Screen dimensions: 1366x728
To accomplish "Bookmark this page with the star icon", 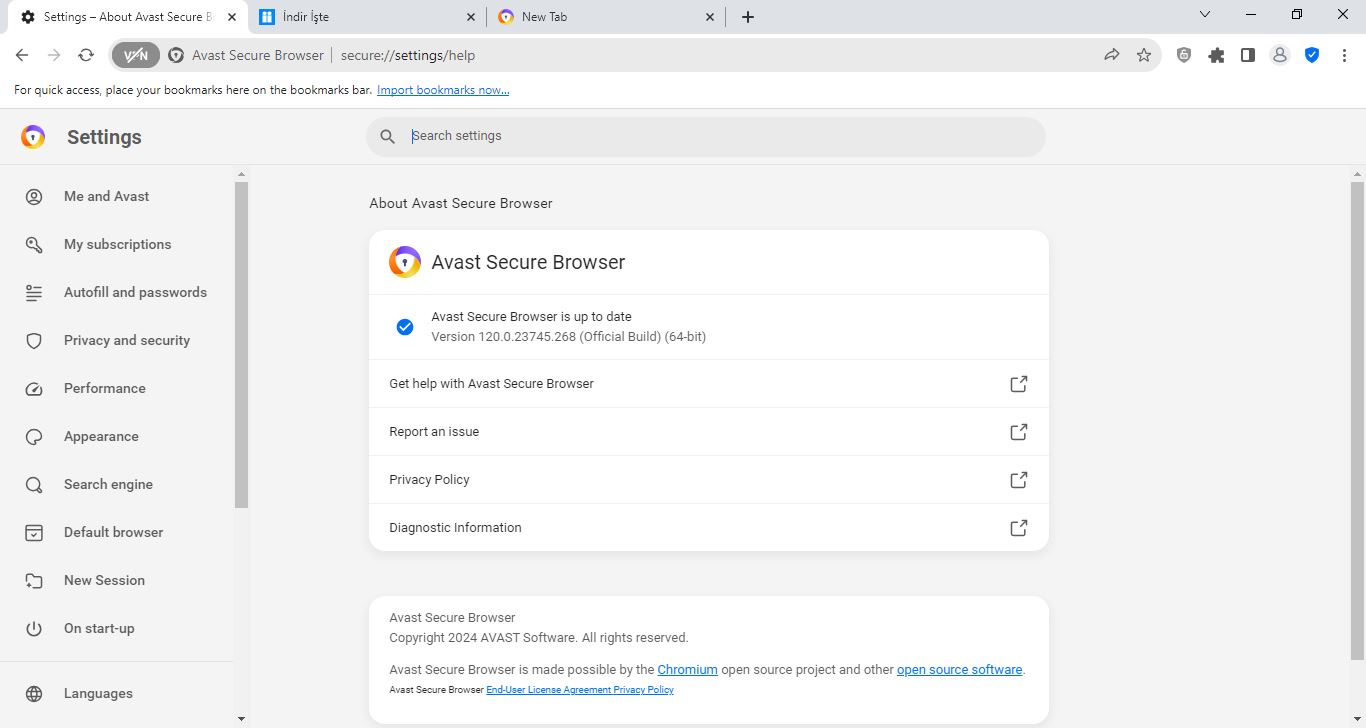I will [x=1144, y=55].
